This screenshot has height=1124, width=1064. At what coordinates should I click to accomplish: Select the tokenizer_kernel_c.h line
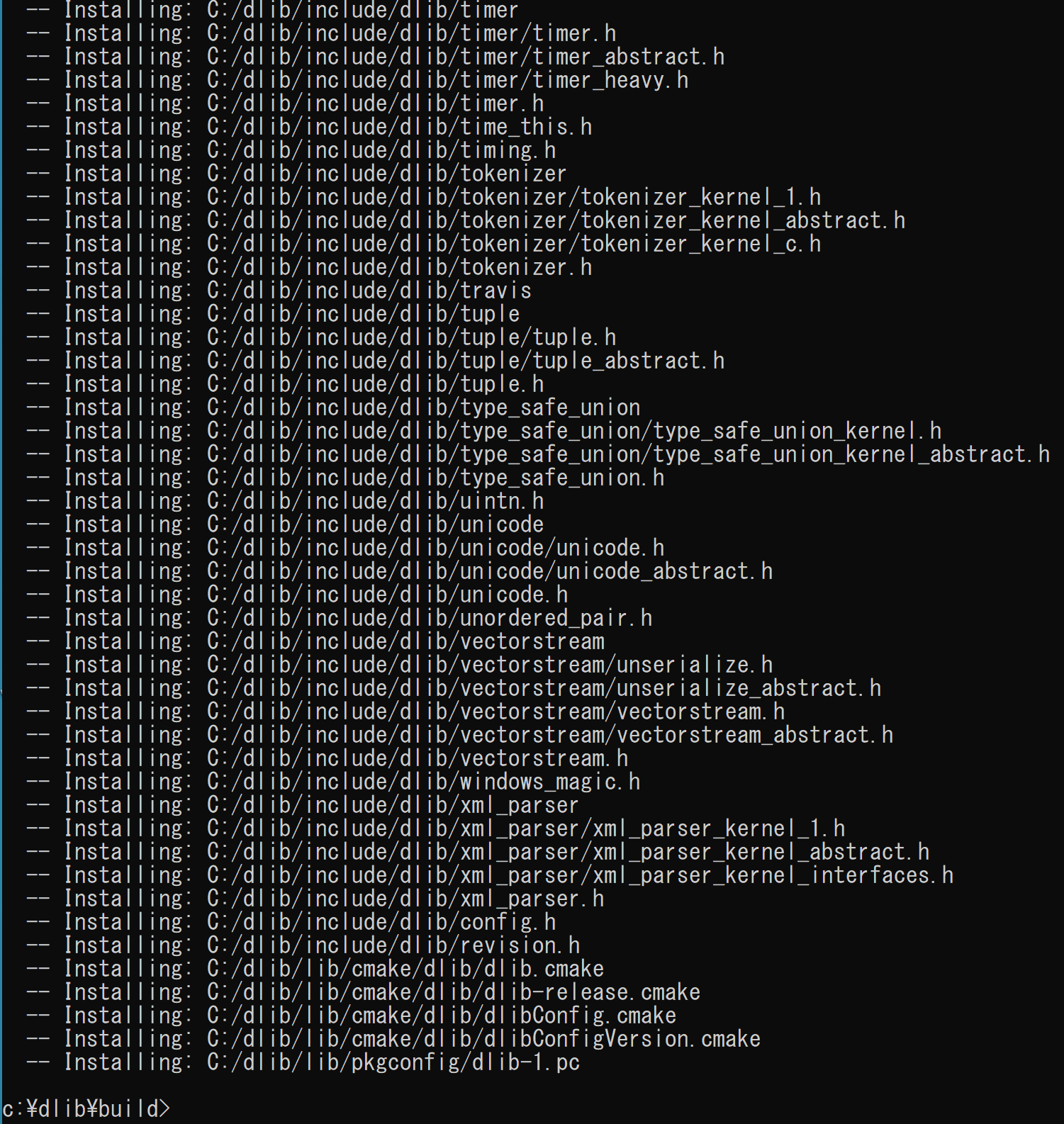(x=424, y=243)
